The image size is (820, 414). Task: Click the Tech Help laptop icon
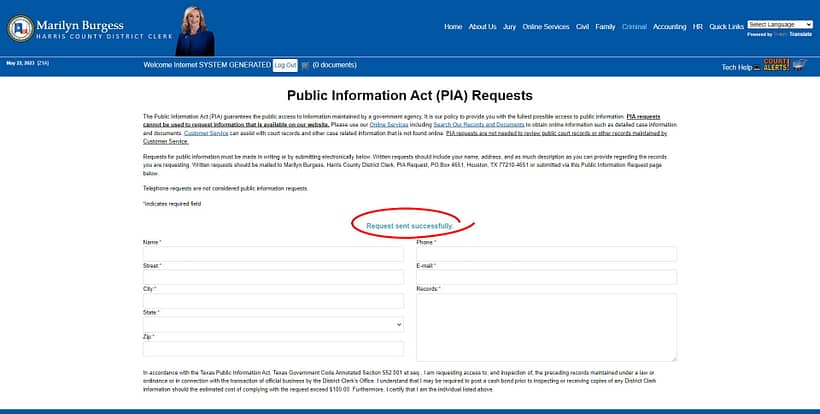click(757, 67)
